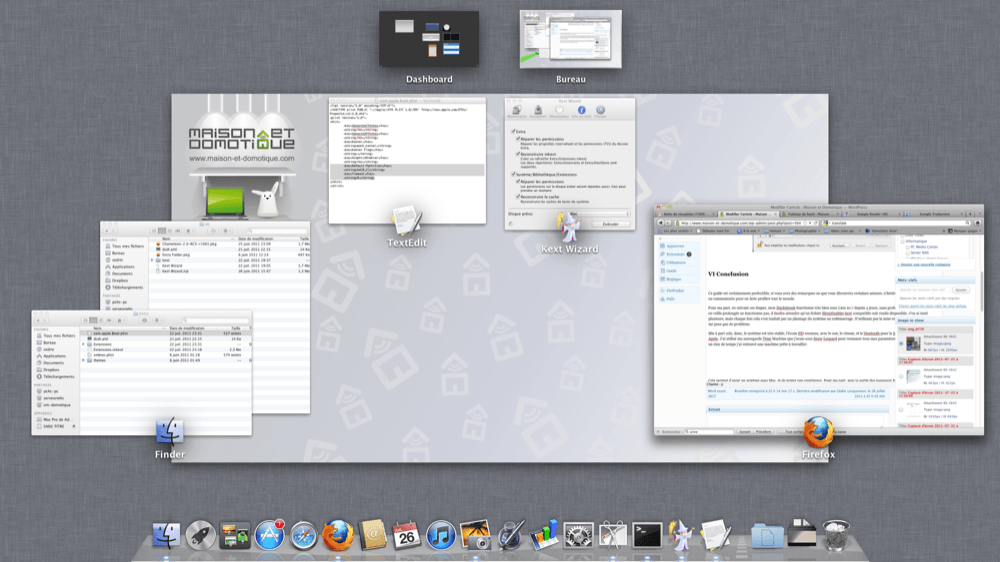Open Chargés pane in Kext Wizard toolbar

pos(600,112)
